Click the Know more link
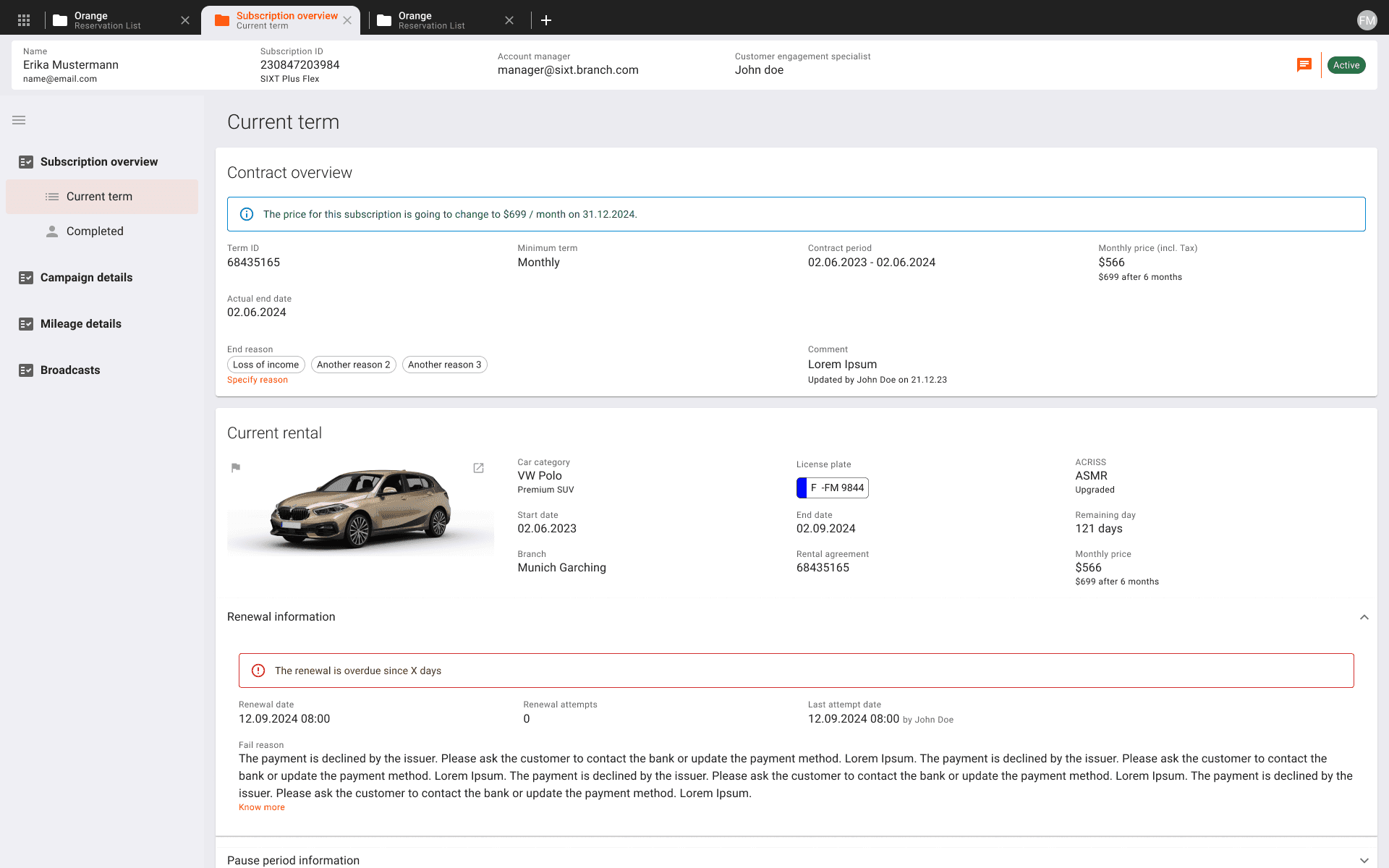1389x868 pixels. tap(262, 807)
